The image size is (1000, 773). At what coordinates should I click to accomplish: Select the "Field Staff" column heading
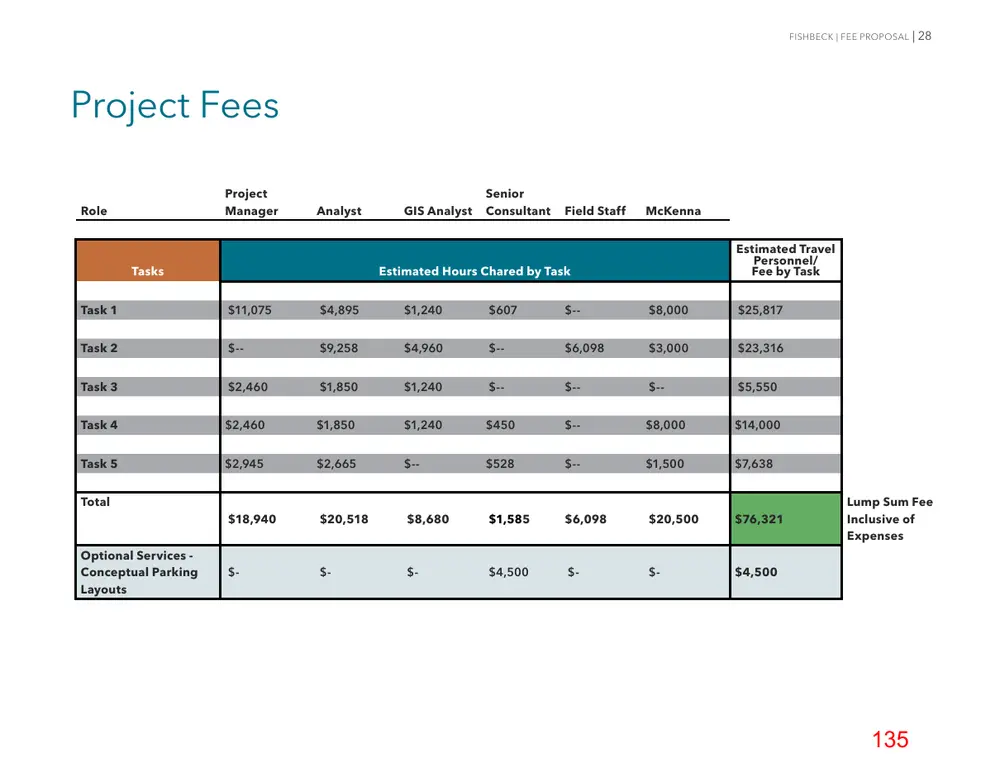pyautogui.click(x=595, y=211)
